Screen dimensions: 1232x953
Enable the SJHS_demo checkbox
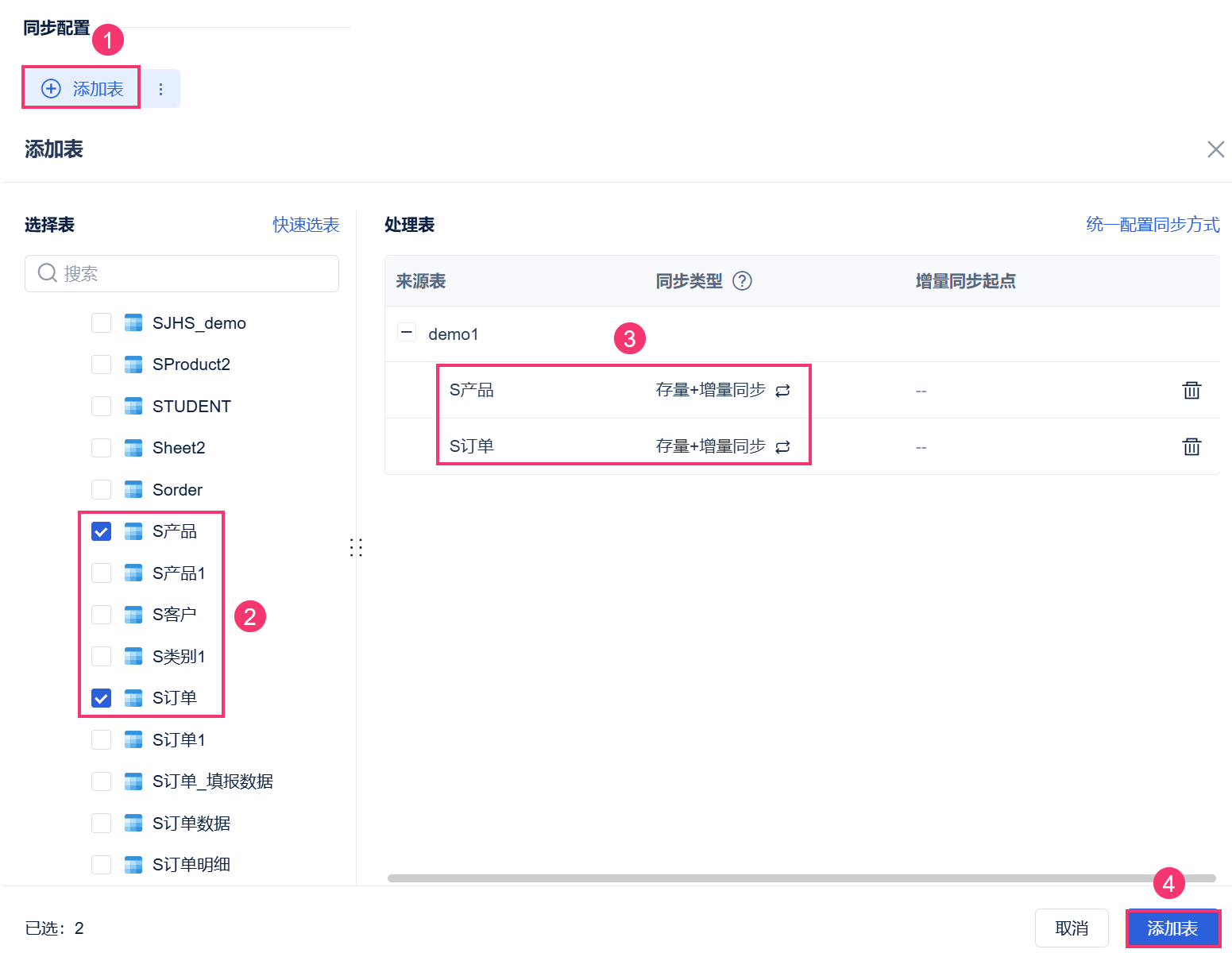click(102, 322)
